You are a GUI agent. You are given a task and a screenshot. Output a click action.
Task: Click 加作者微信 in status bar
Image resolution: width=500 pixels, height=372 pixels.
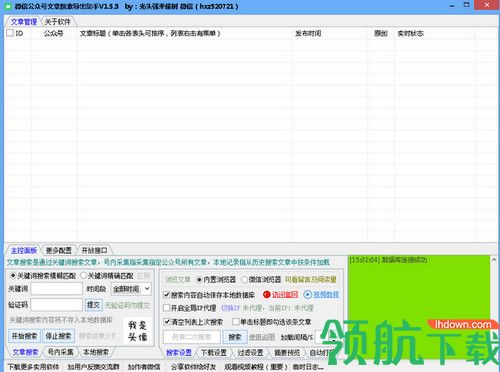tap(144, 367)
